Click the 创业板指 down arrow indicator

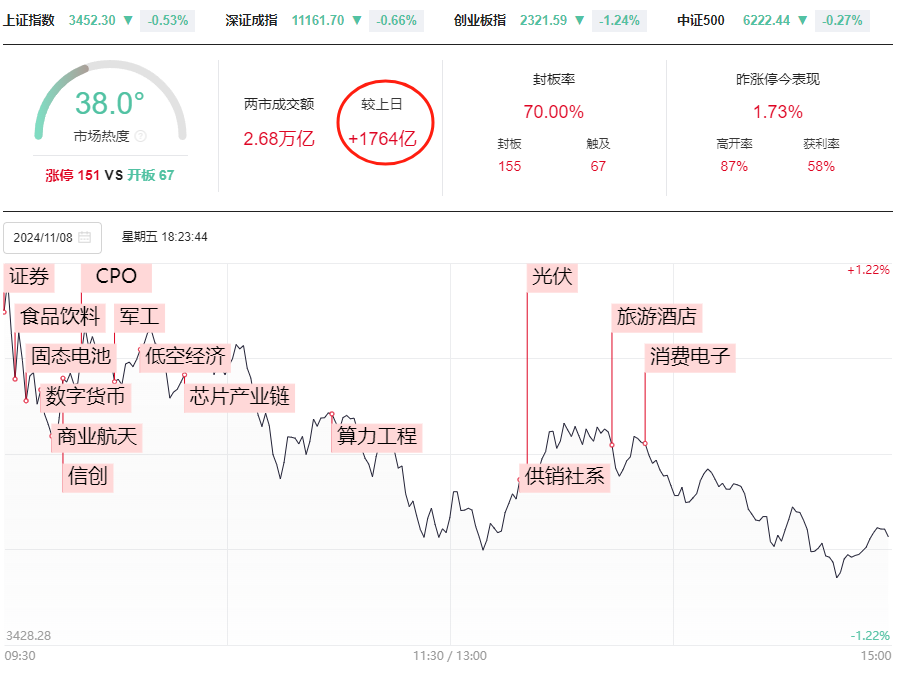(579, 20)
